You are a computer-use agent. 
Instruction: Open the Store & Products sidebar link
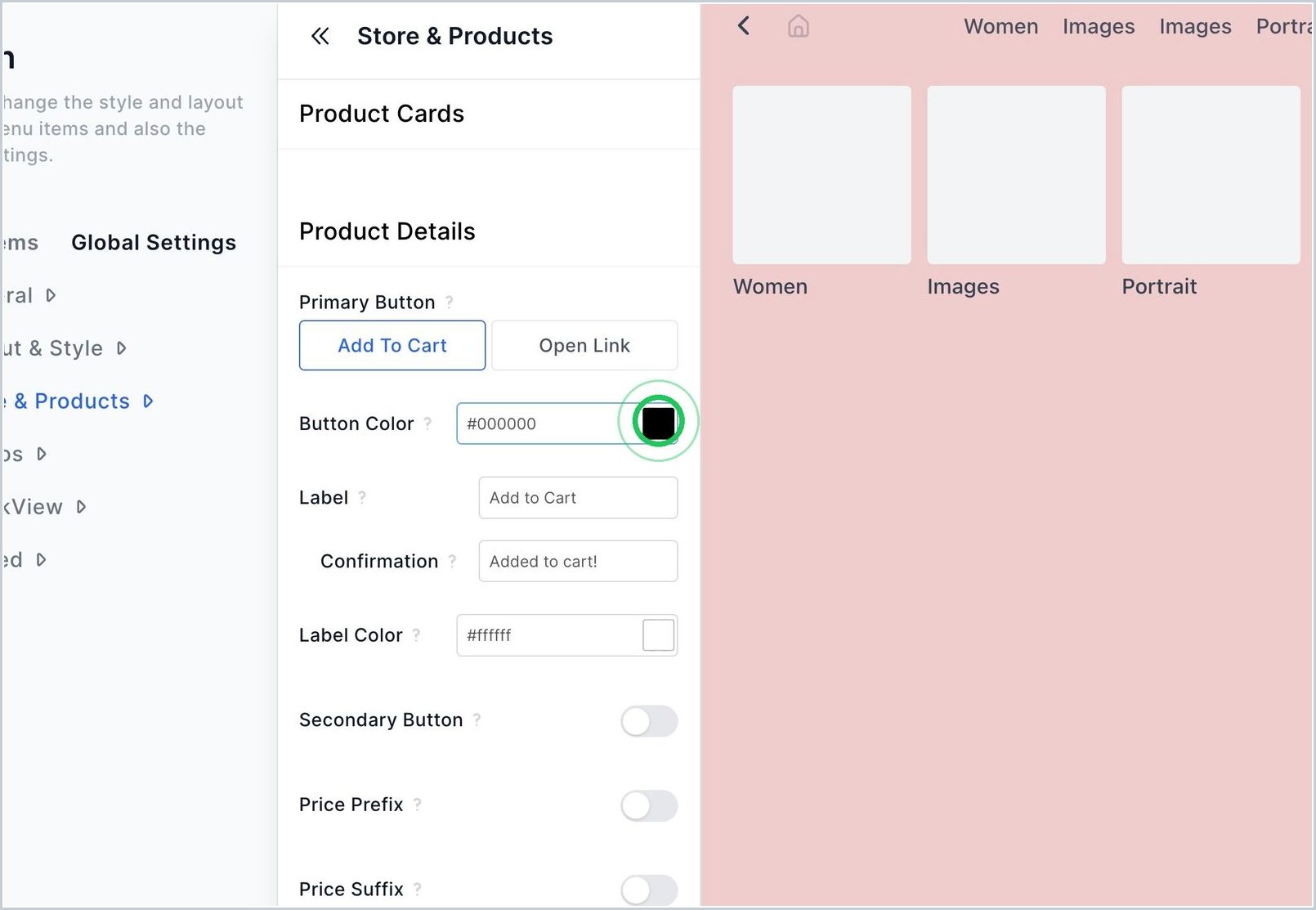pos(66,401)
